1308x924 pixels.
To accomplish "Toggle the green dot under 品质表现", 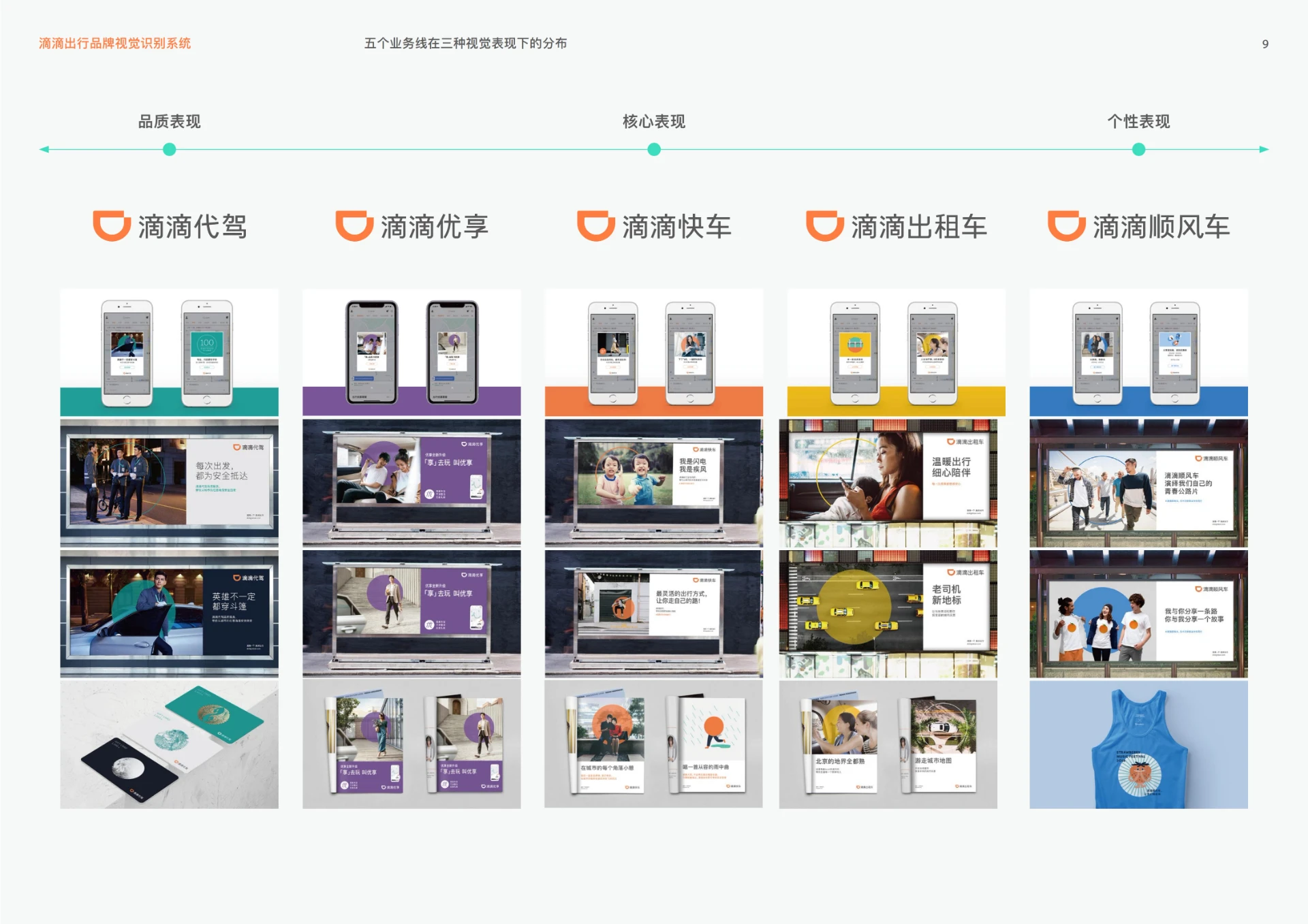I will (168, 148).
